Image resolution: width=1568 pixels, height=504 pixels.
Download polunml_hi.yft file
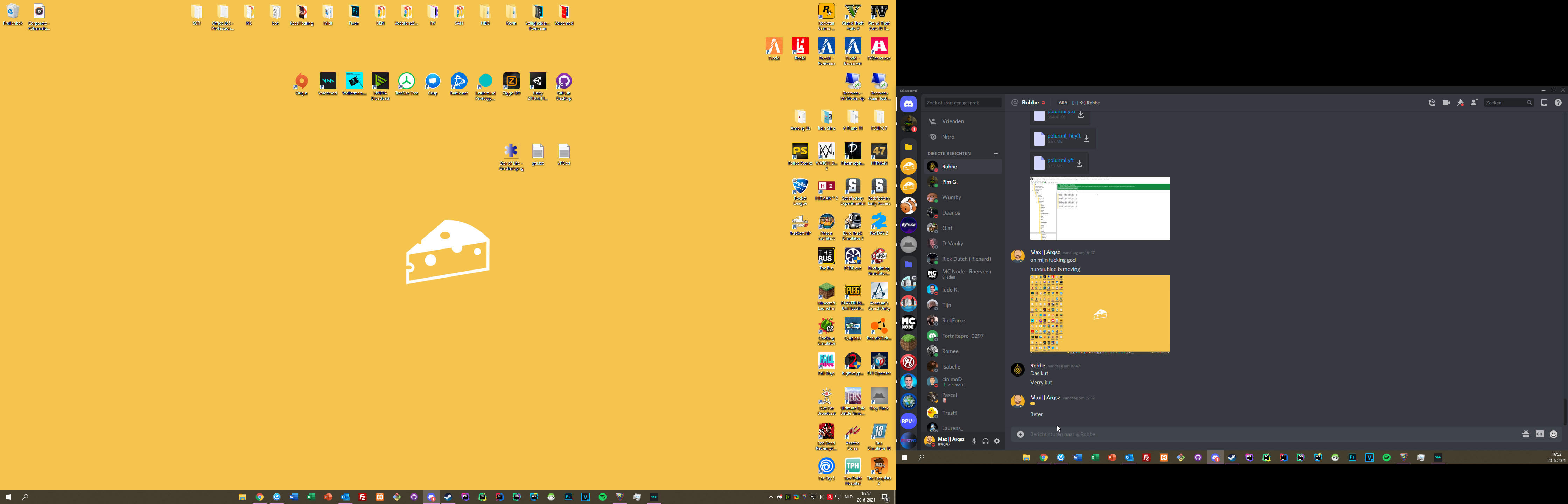click(1086, 139)
